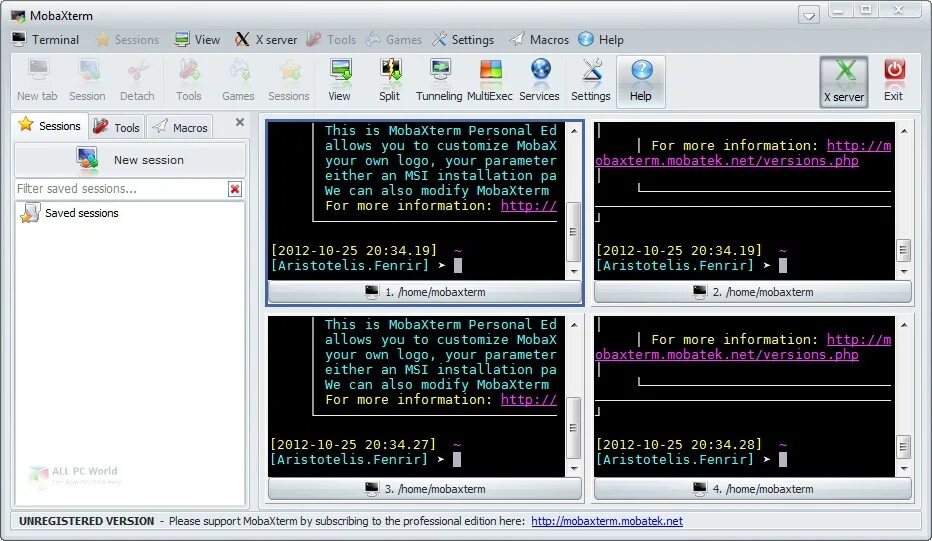Click the Help toolbar icon
Screen dimensions: 932x541
[x=641, y=82]
